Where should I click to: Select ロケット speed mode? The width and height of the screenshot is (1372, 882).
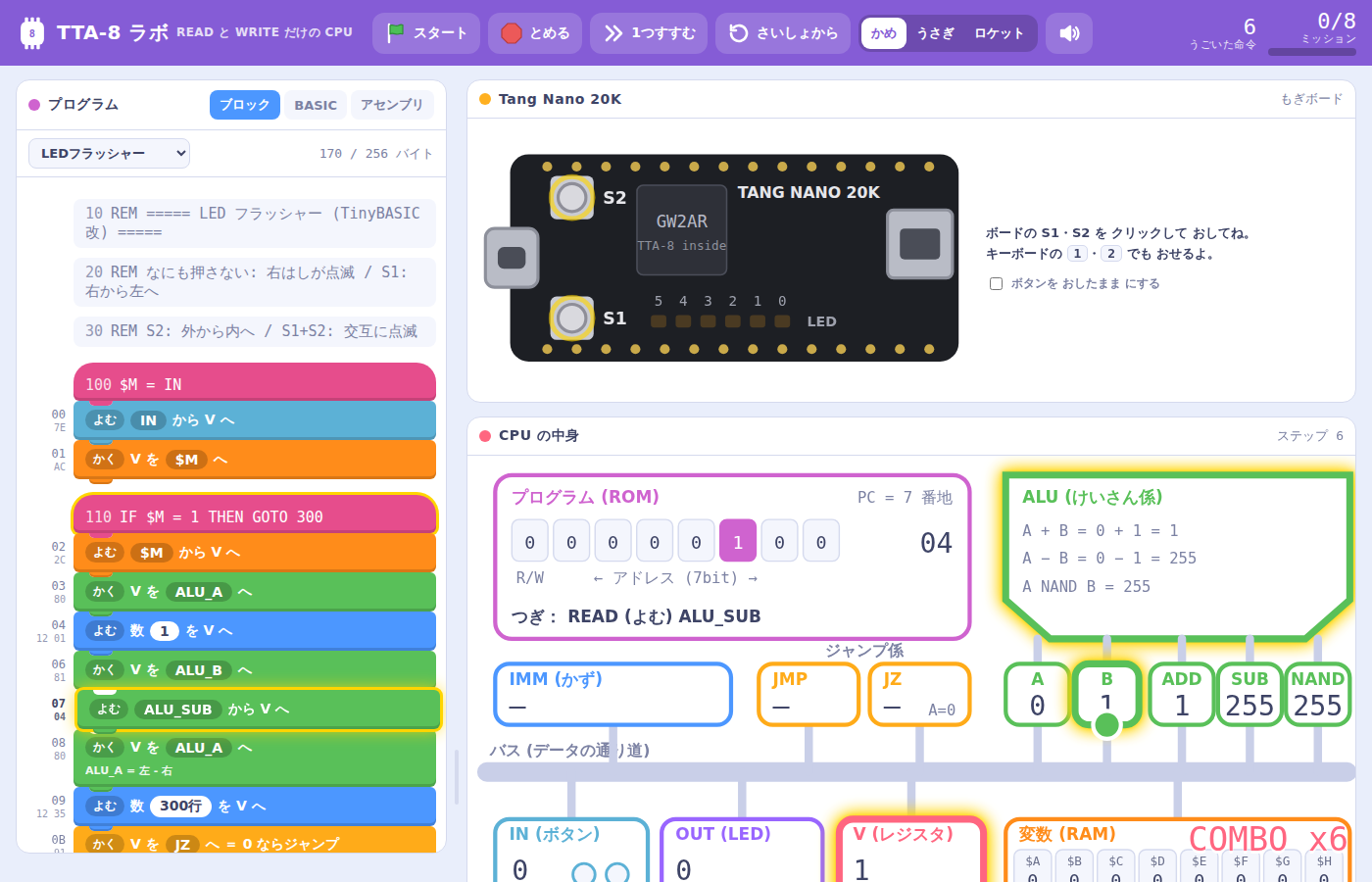(999, 33)
